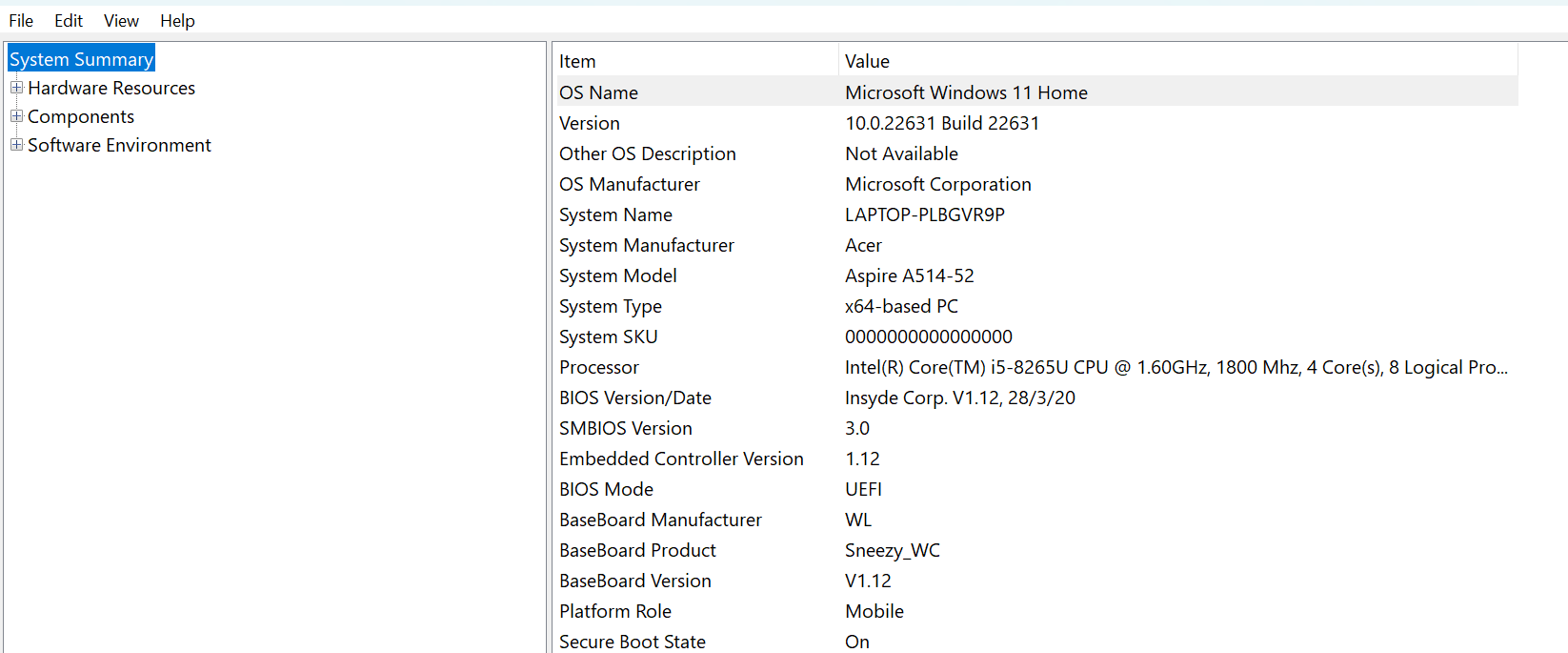Sort by the Item column header
Screen dimensions: 1568x653
click(x=695, y=61)
